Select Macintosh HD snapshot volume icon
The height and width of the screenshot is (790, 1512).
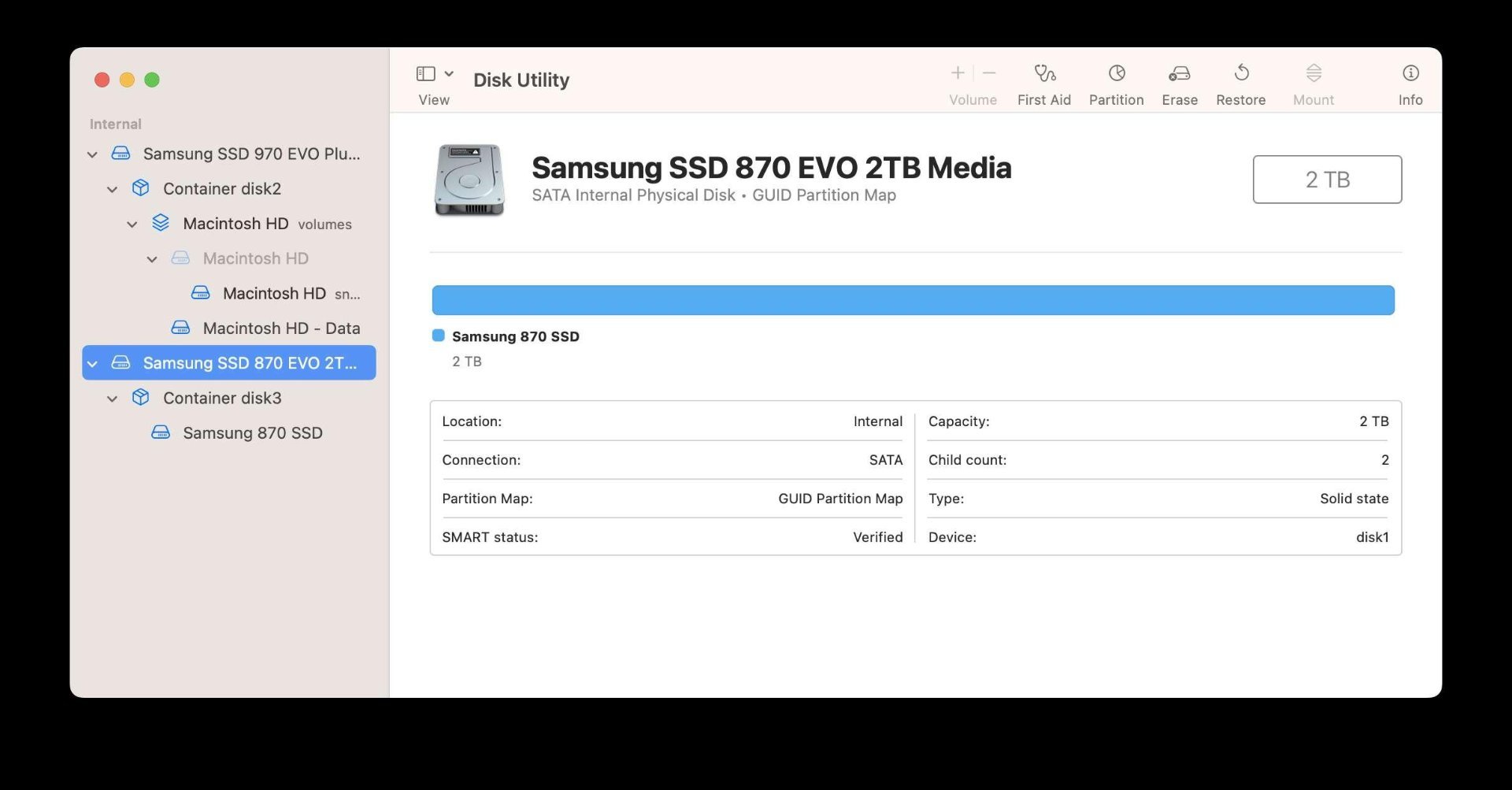coord(201,292)
